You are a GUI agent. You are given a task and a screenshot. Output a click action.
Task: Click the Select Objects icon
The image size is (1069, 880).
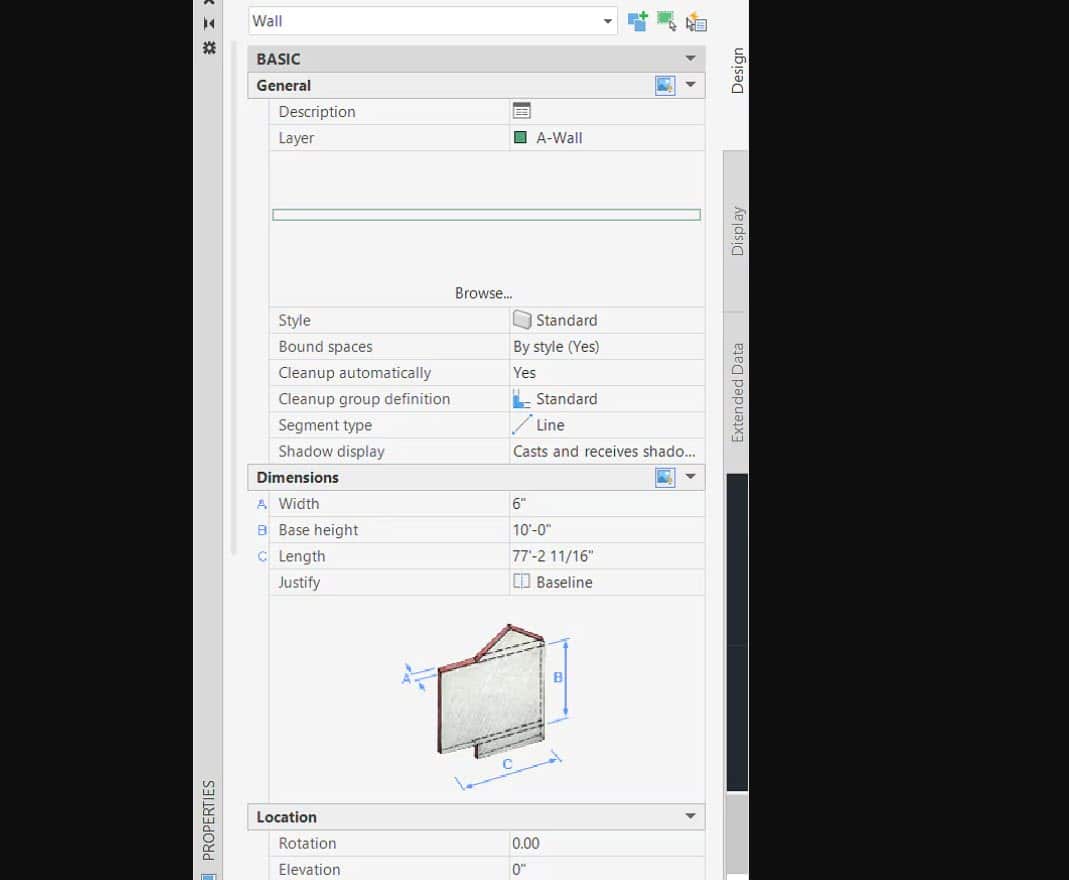pos(667,21)
